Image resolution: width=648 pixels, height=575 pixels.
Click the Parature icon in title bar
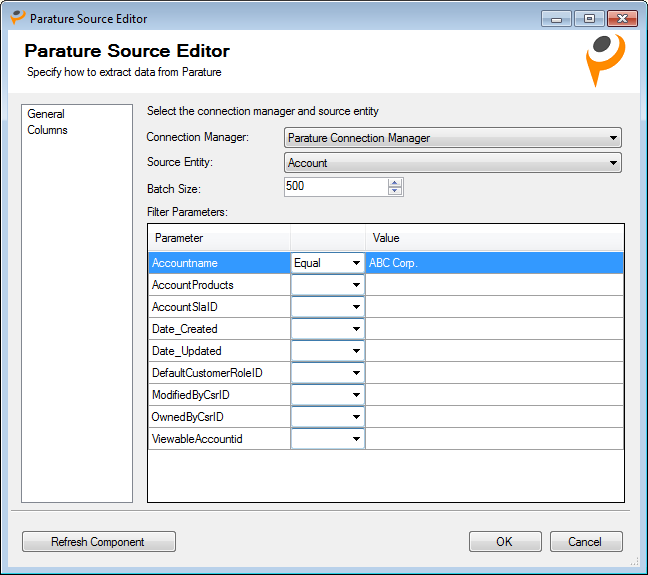(x=17, y=17)
